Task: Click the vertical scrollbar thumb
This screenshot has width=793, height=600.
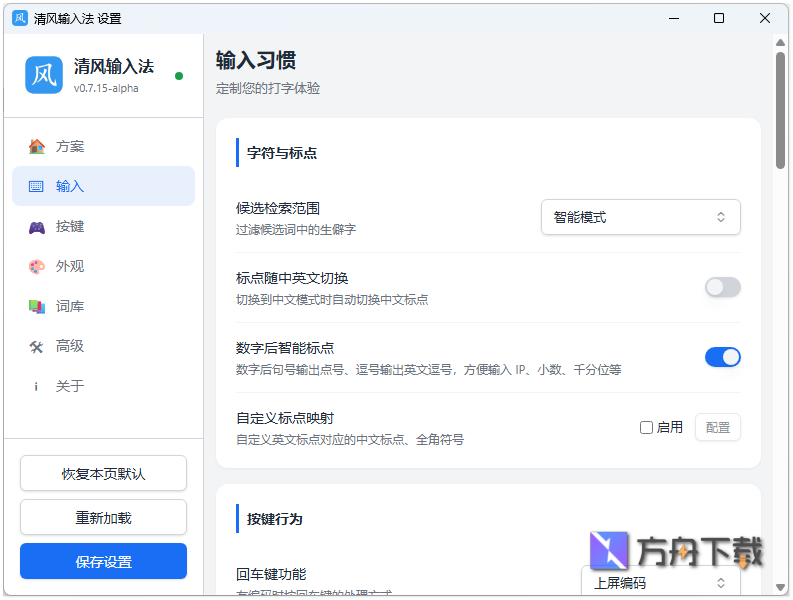Action: point(780,110)
